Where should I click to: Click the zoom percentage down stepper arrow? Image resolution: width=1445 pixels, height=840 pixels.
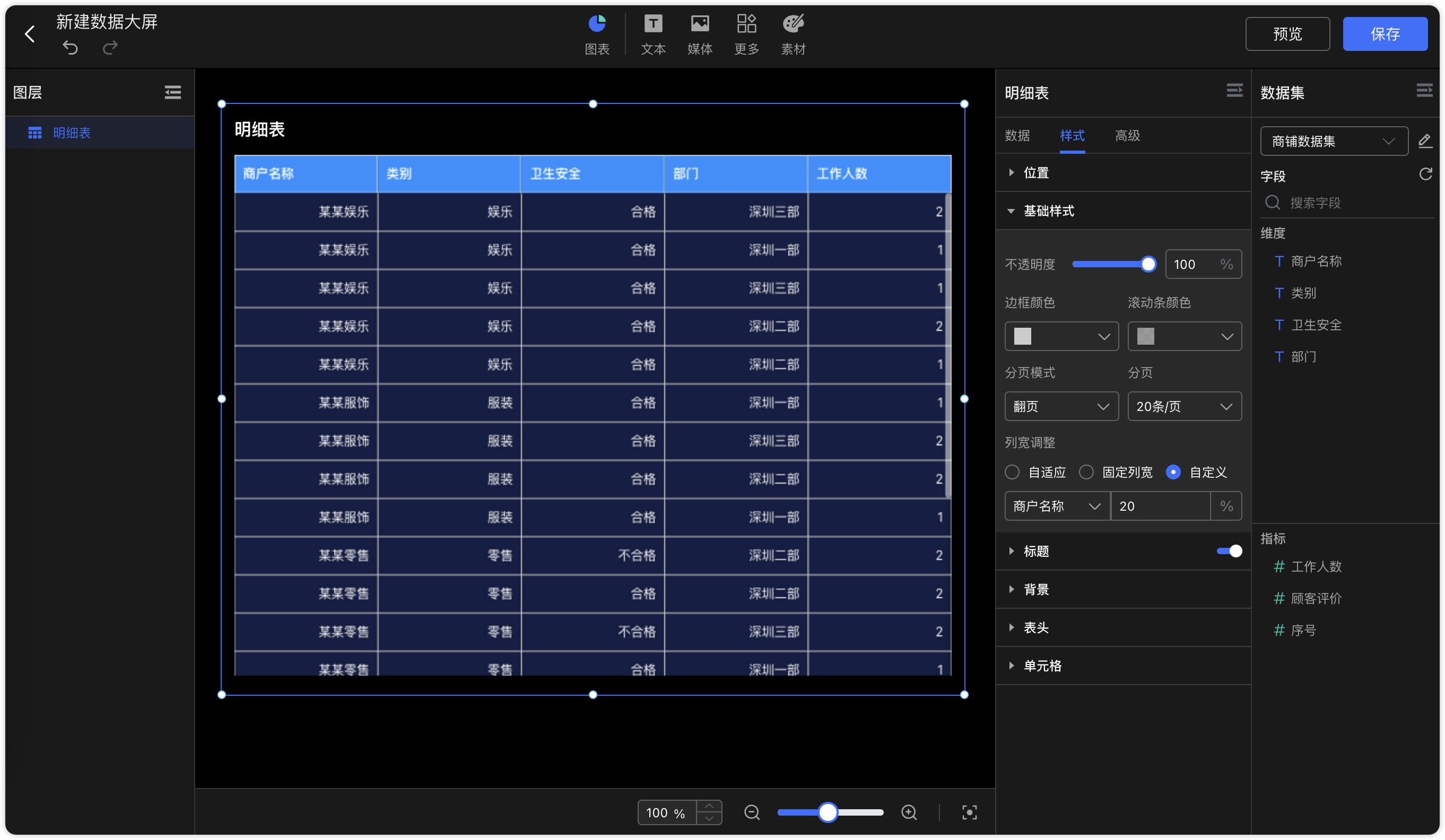click(709, 819)
